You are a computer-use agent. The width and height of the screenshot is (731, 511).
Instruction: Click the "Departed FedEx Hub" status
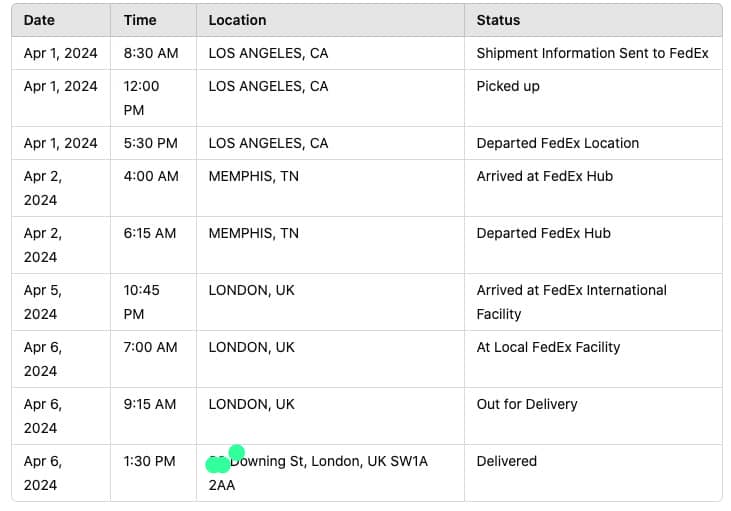[543, 233]
